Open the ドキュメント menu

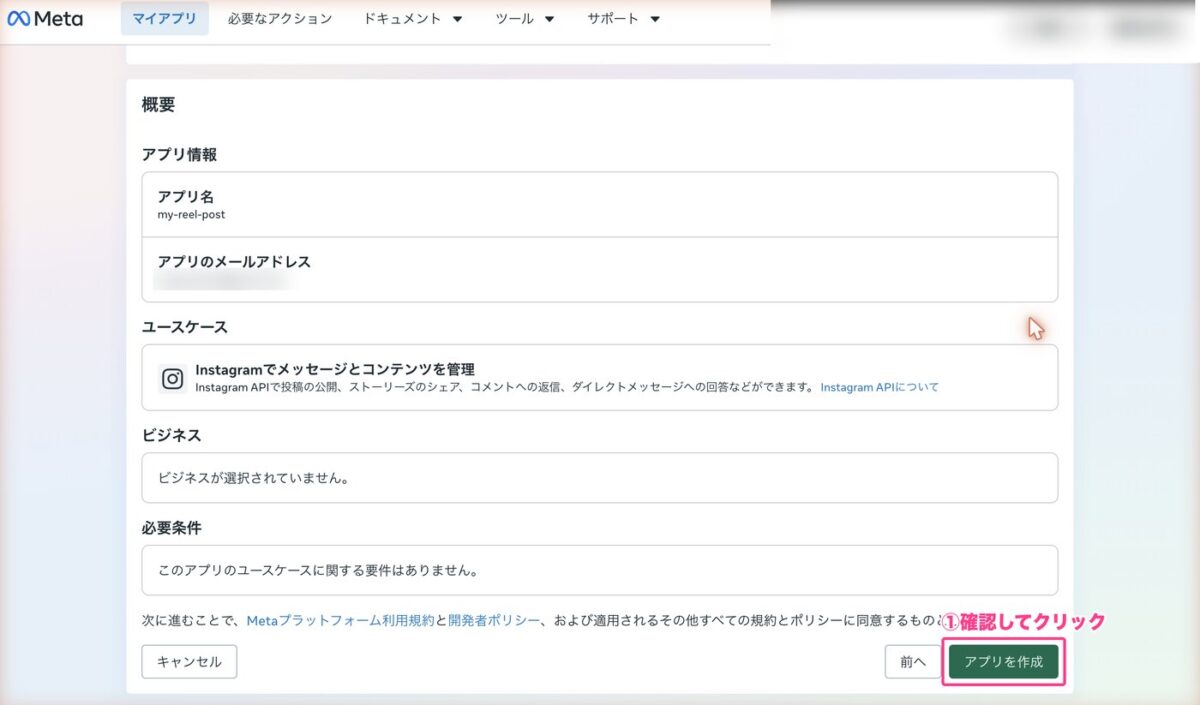tap(413, 19)
